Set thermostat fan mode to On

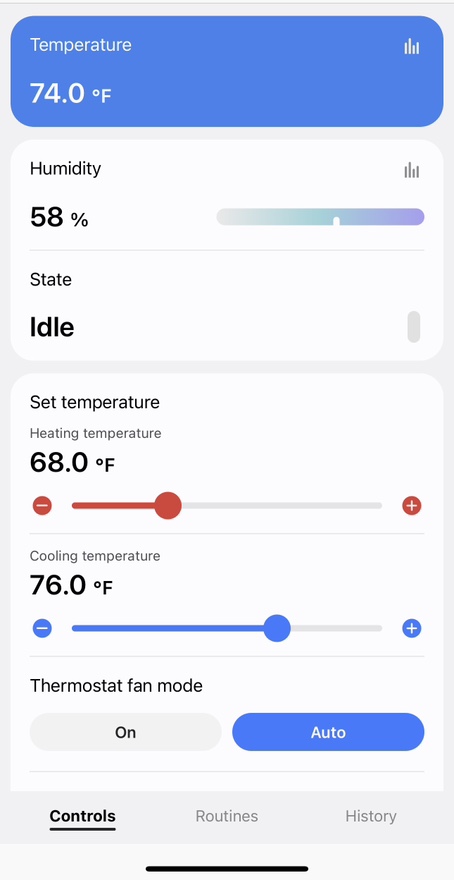click(126, 732)
